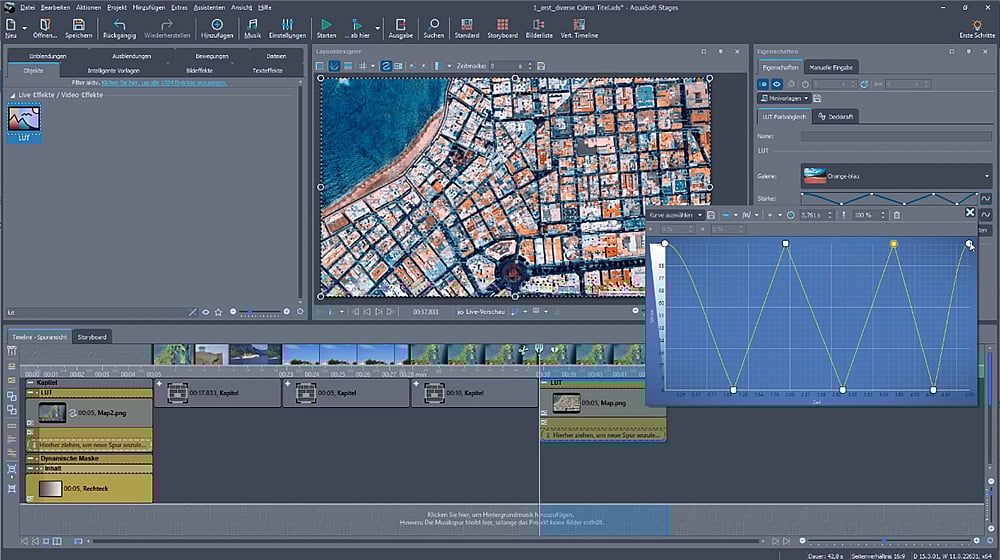Click the Rückgängig undo arrow
This screenshot has width=1000, height=560.
point(119,25)
